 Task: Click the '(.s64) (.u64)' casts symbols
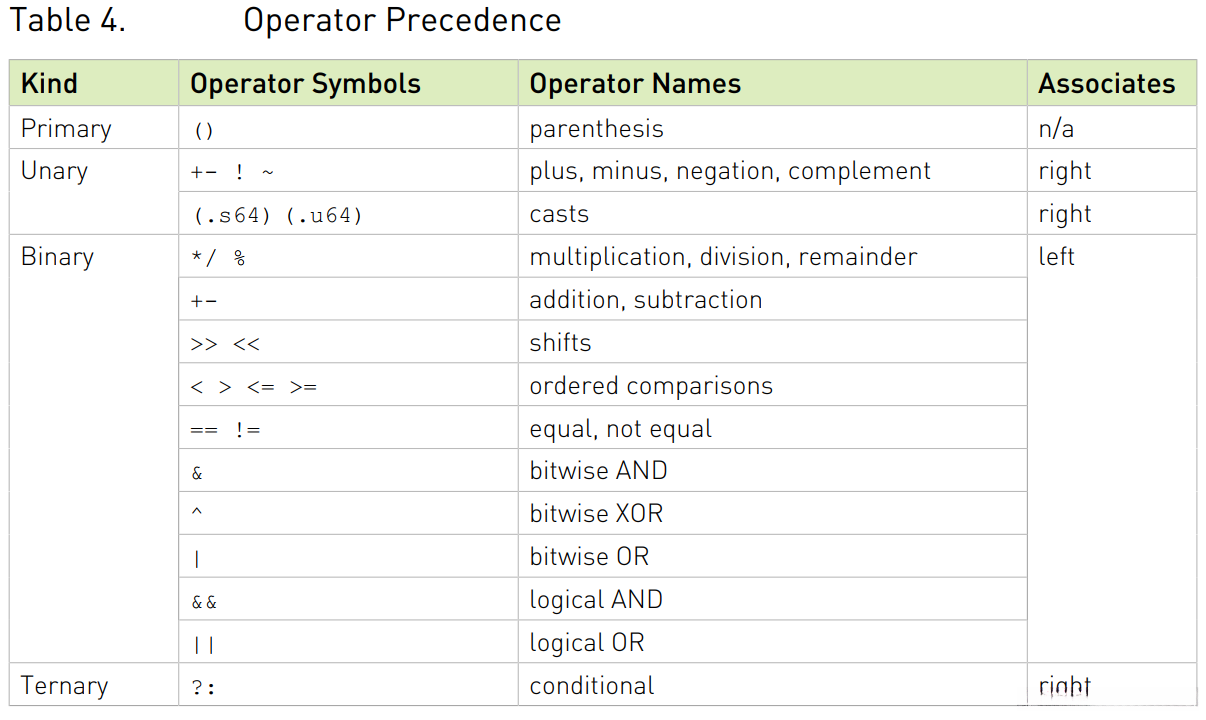276,215
